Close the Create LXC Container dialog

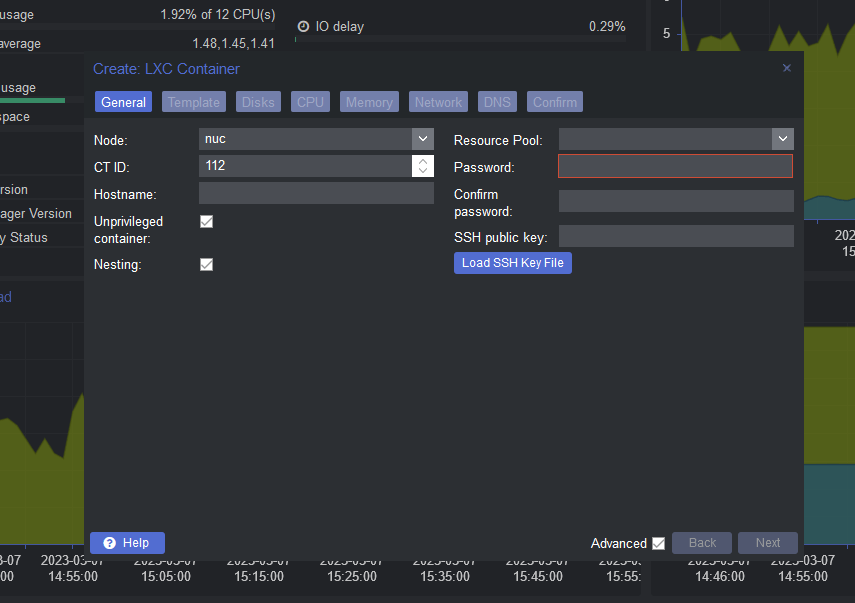click(x=786, y=68)
